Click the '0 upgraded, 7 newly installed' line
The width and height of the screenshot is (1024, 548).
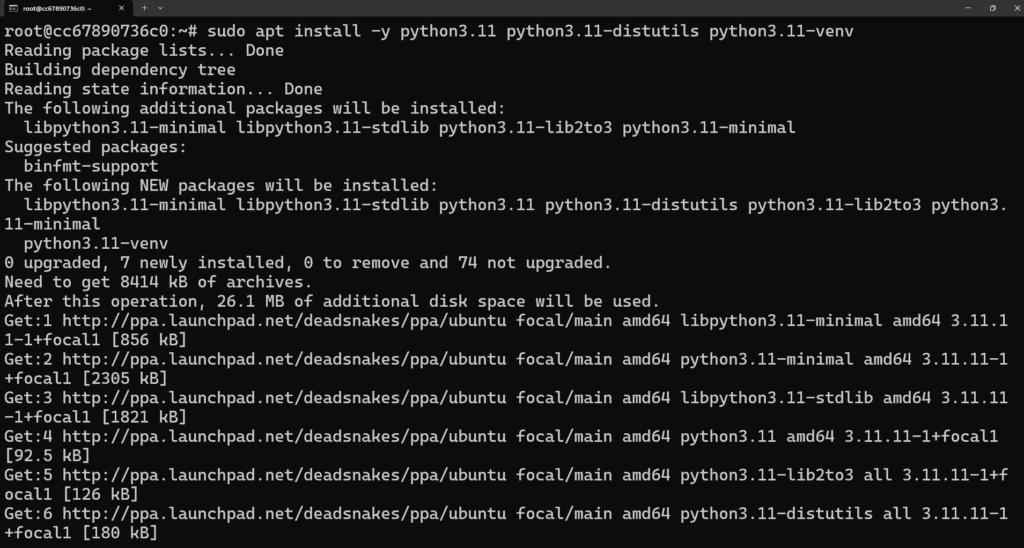point(308,263)
